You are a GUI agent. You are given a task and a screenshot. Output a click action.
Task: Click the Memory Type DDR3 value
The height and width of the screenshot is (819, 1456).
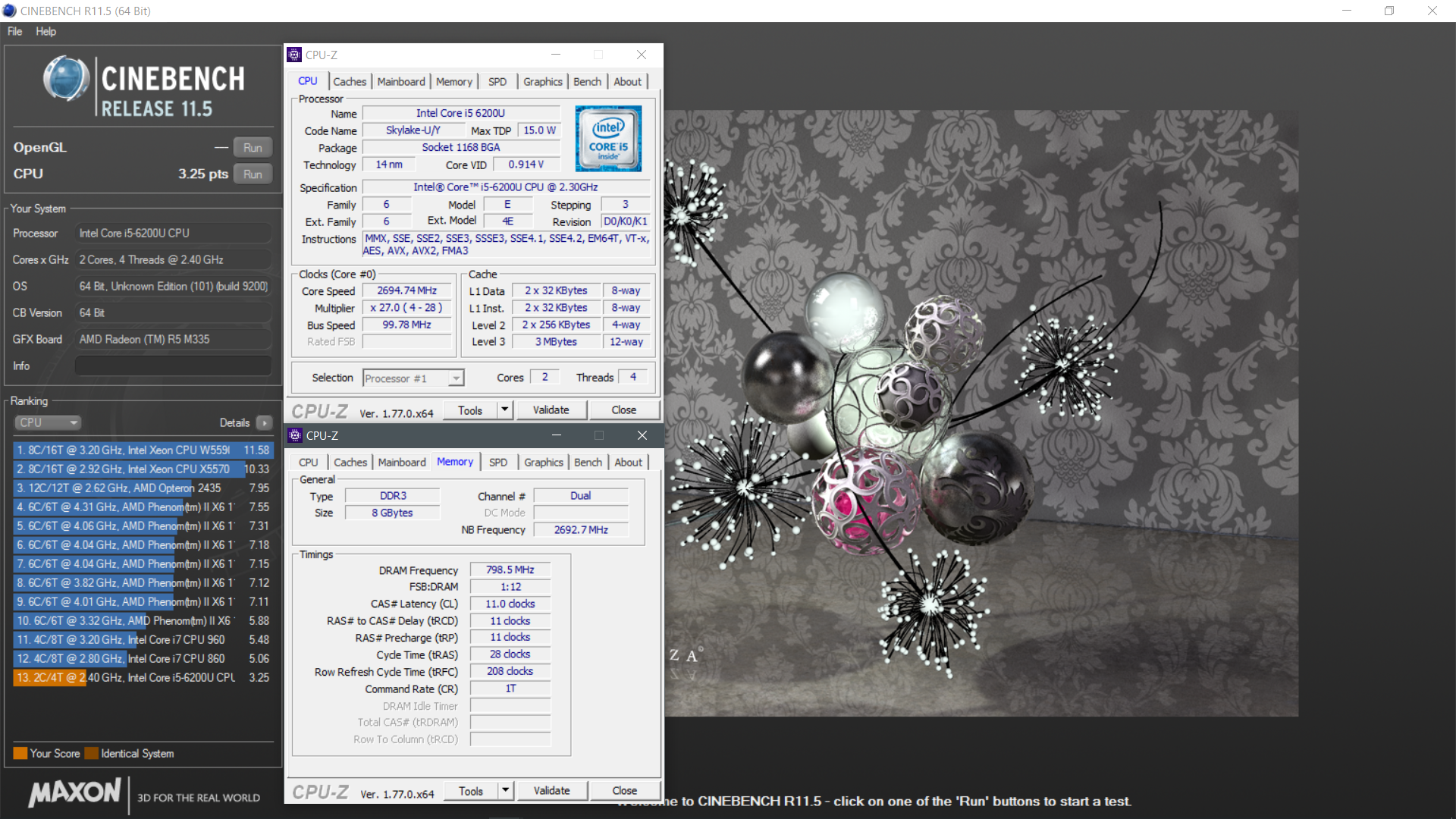[393, 495]
